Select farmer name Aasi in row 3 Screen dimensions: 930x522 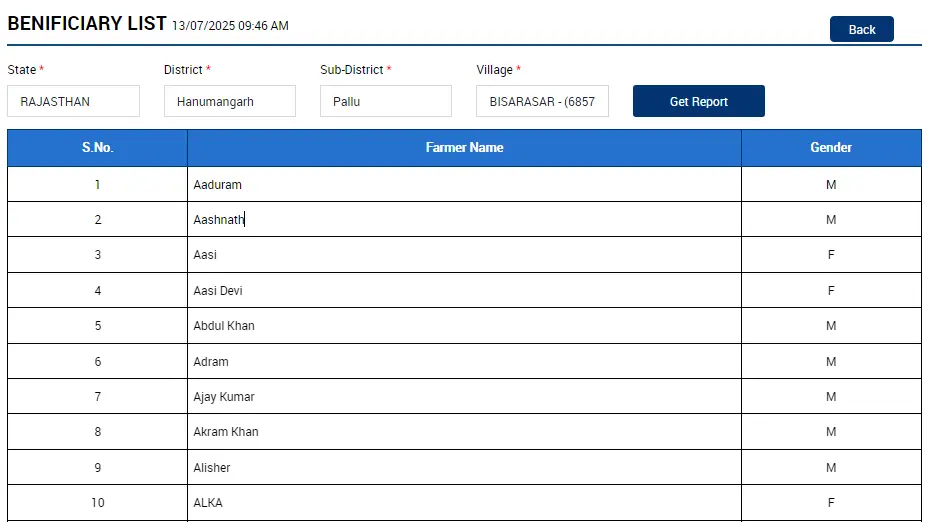coord(205,254)
